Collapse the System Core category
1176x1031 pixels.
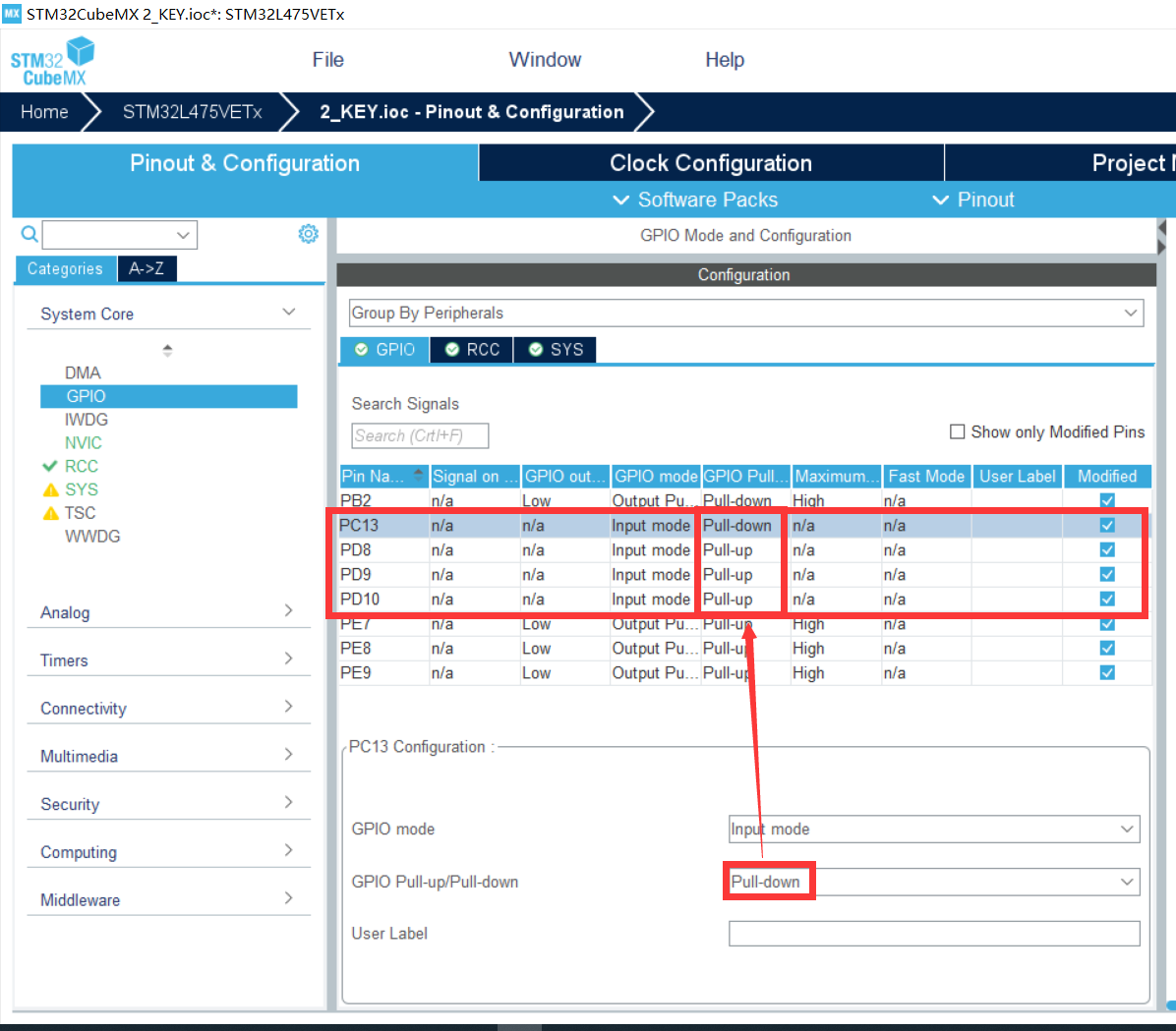point(169,314)
